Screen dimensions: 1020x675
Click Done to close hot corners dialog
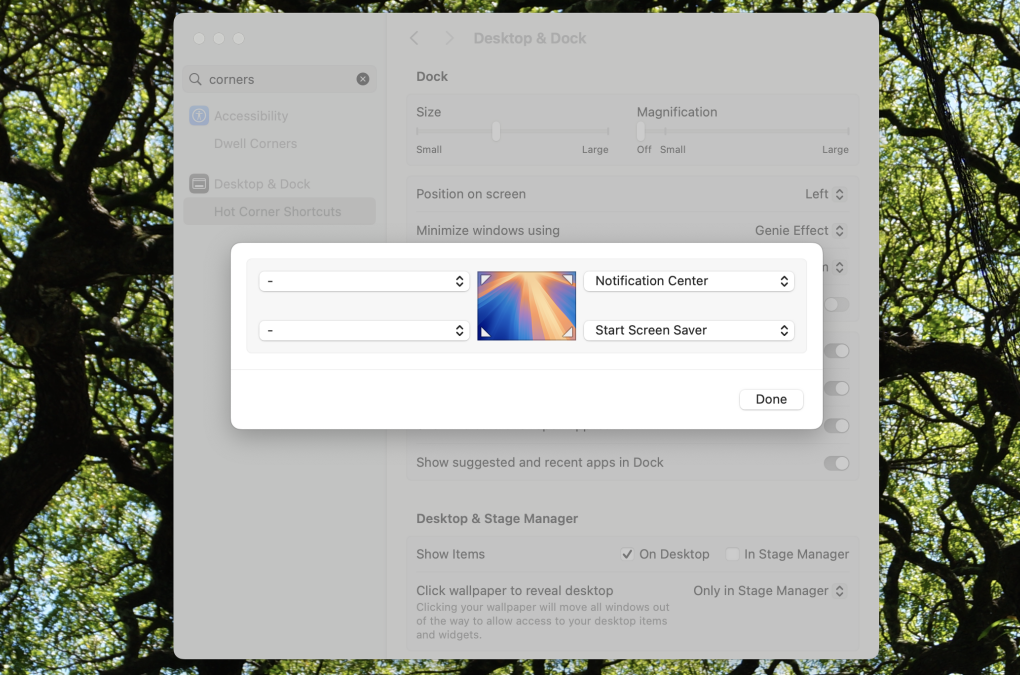[x=771, y=399]
